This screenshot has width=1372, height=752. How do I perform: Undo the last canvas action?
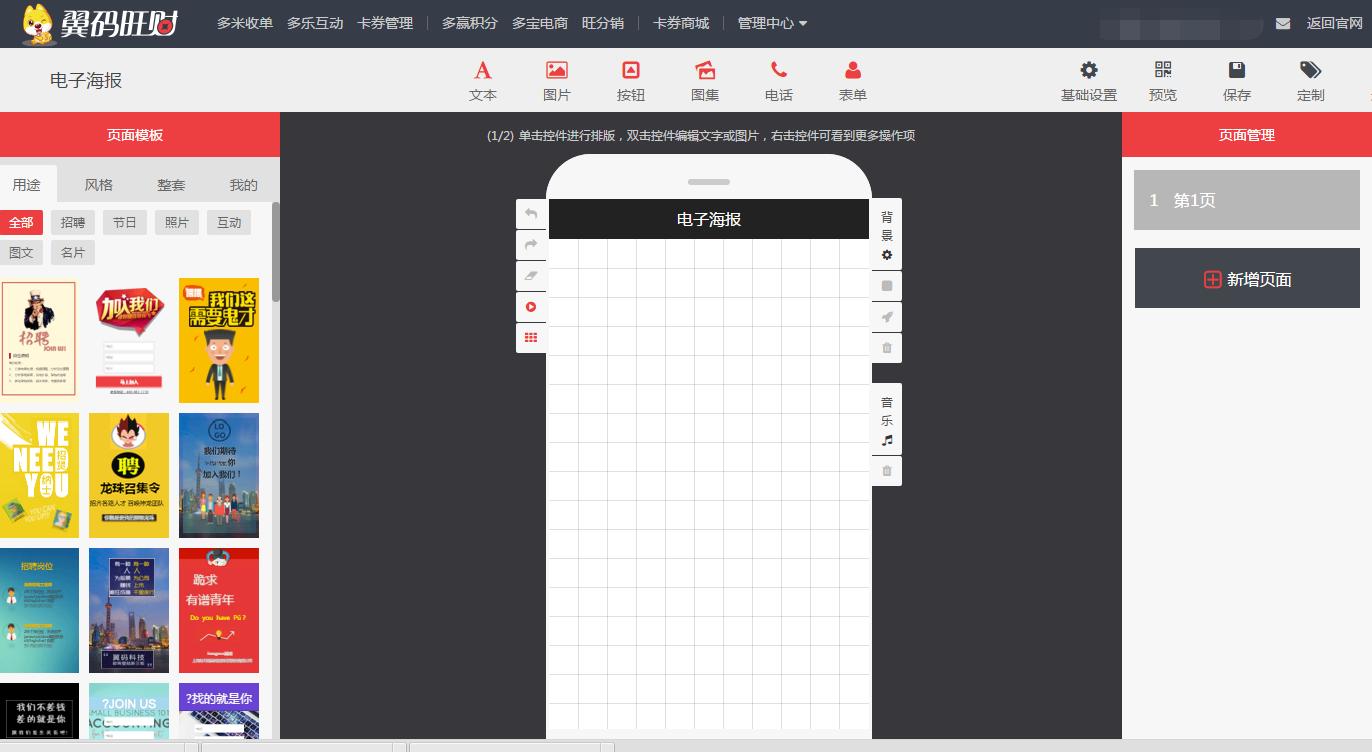531,214
